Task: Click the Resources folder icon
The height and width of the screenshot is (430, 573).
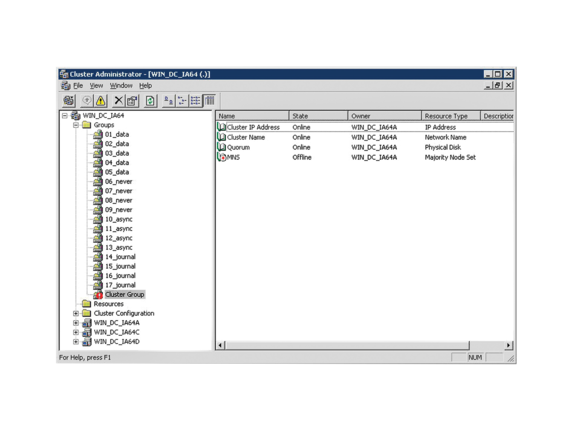Action: click(87, 304)
